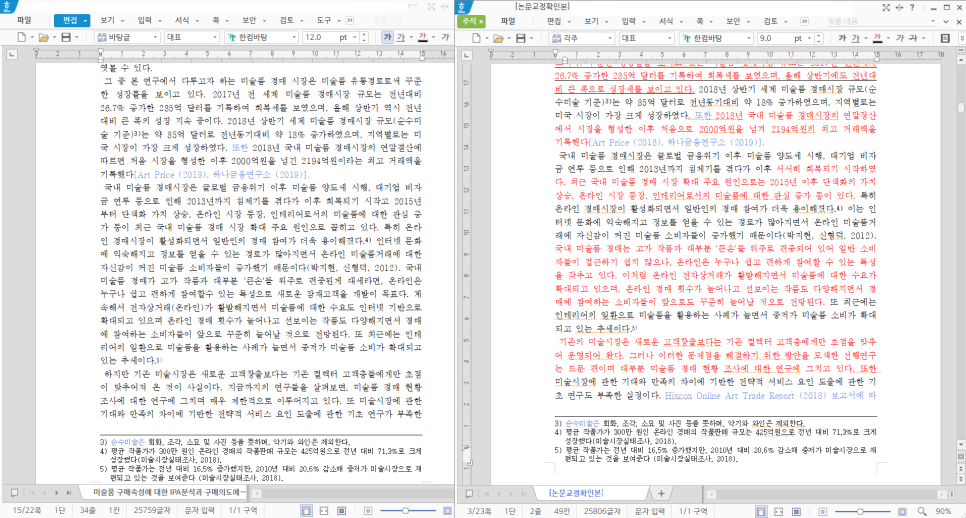Click tab stop selector at left window ruler

click(x=12, y=55)
